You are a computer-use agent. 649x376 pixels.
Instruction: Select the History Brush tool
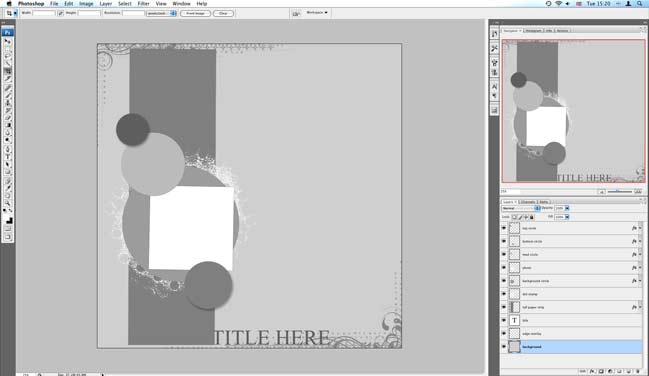[7, 110]
